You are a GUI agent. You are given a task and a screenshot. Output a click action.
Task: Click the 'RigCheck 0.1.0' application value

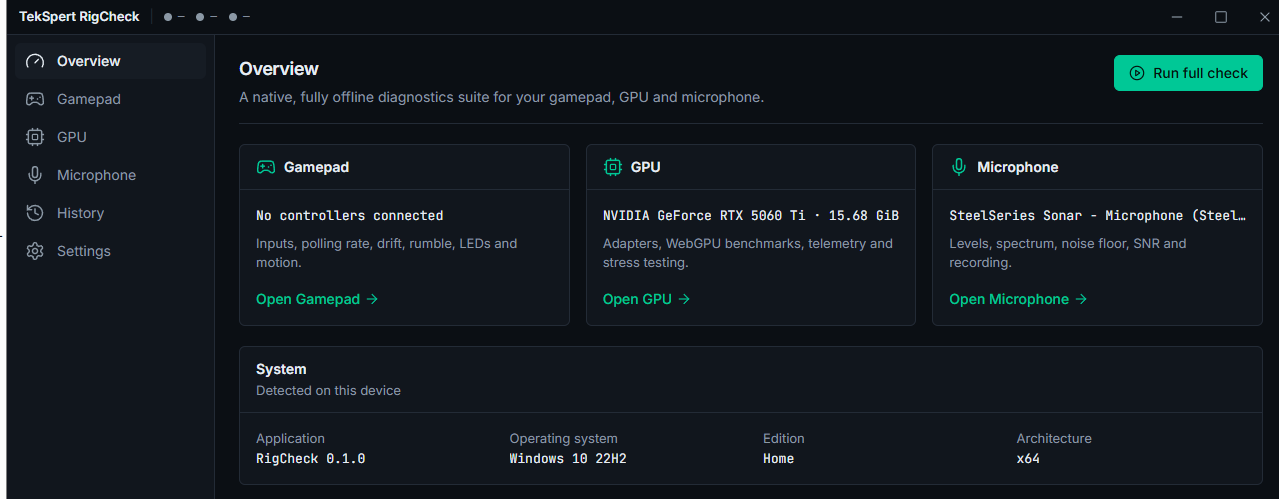[310, 458]
